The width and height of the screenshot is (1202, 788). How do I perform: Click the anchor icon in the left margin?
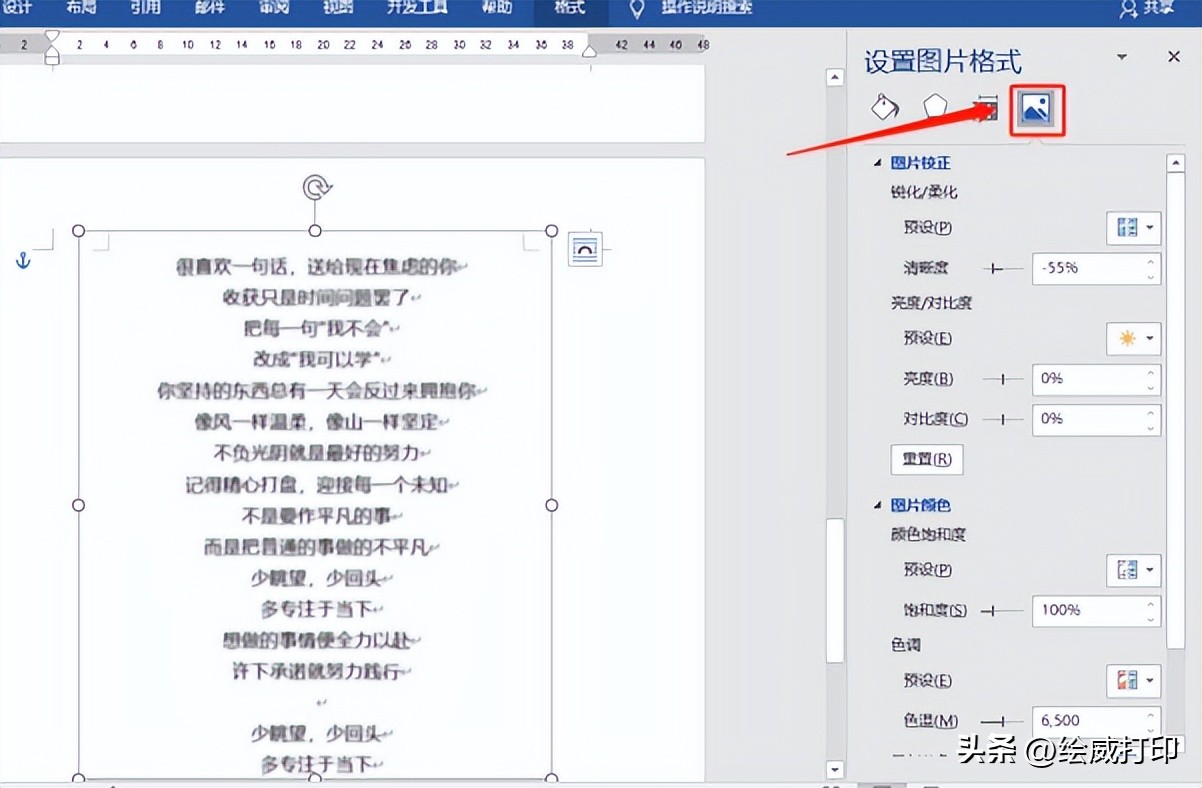[22, 258]
